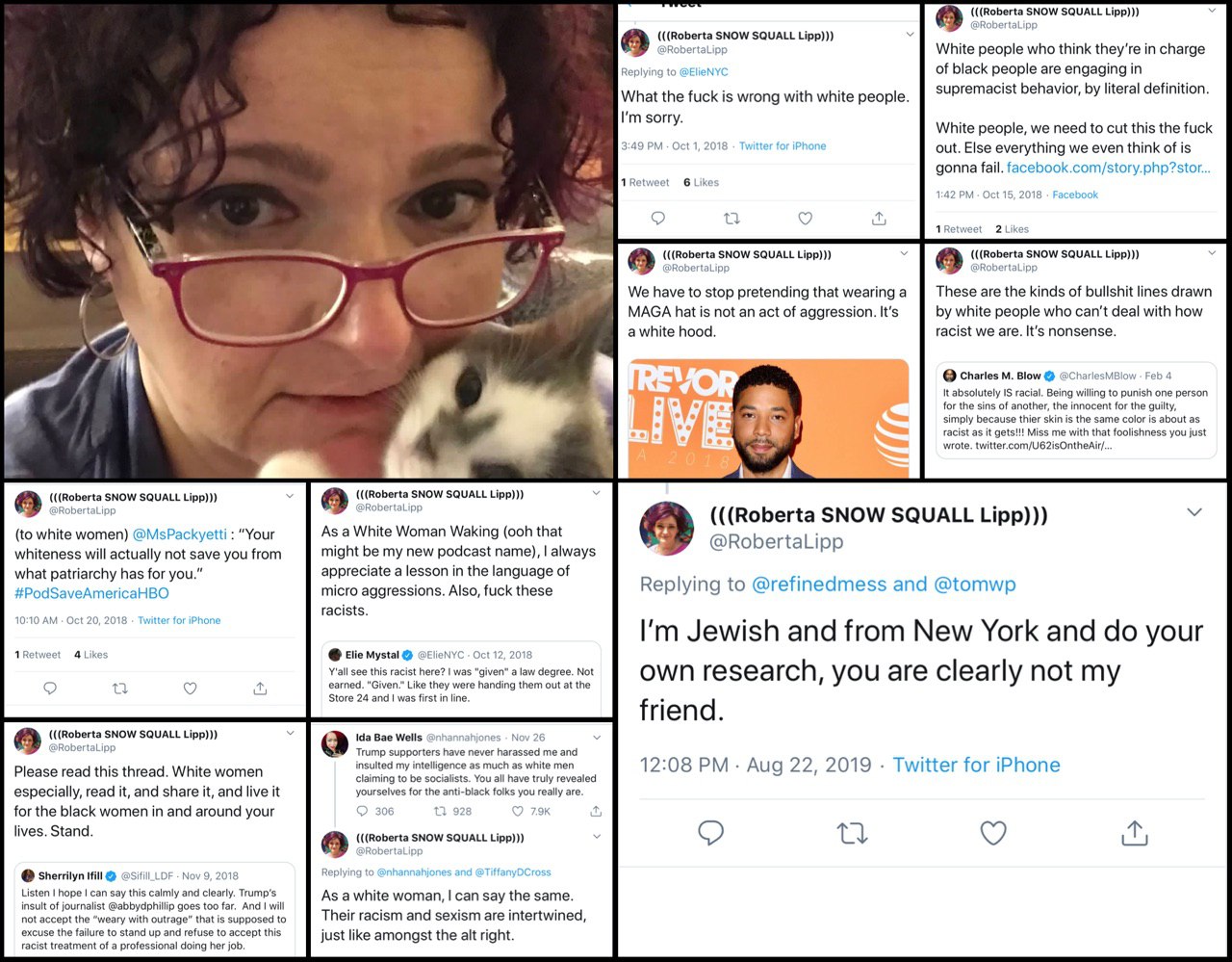Like the 'I'm Jewish and from New York' tweet

tap(992, 833)
